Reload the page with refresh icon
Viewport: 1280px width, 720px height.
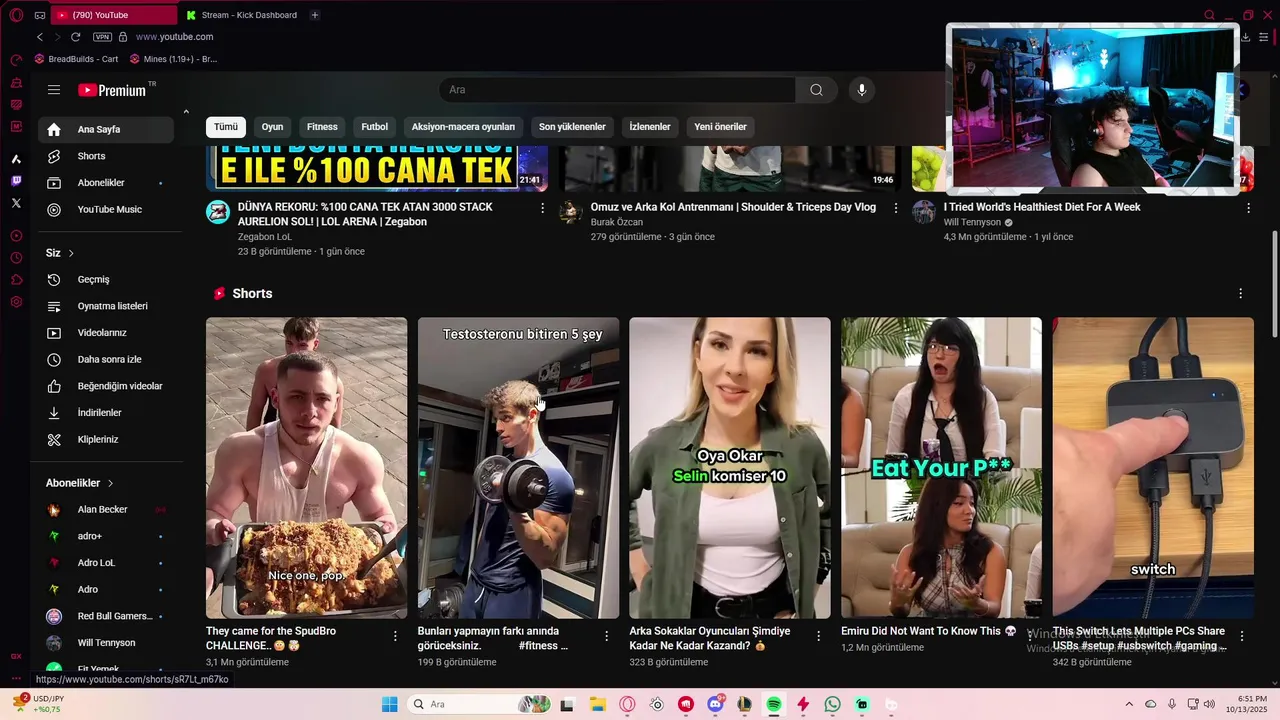pos(75,37)
